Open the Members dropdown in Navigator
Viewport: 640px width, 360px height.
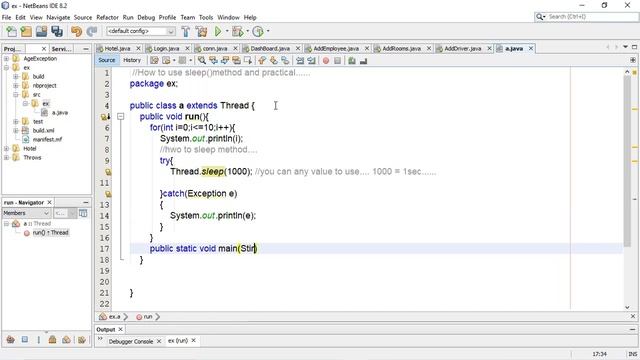(x=26, y=213)
